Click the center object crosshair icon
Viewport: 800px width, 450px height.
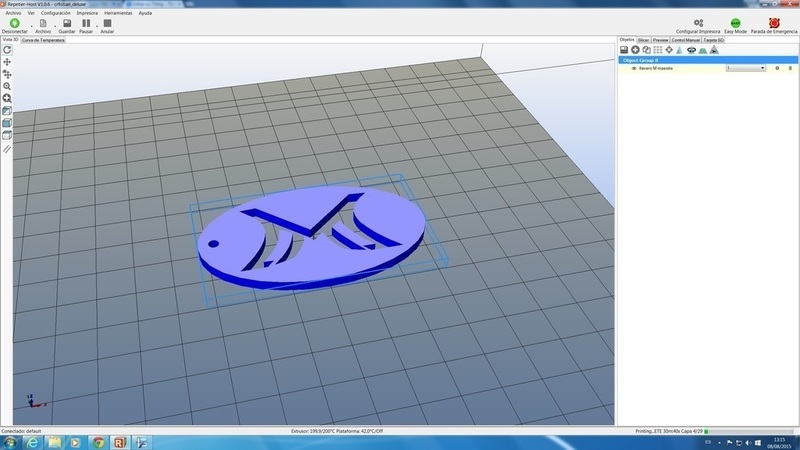(669, 50)
